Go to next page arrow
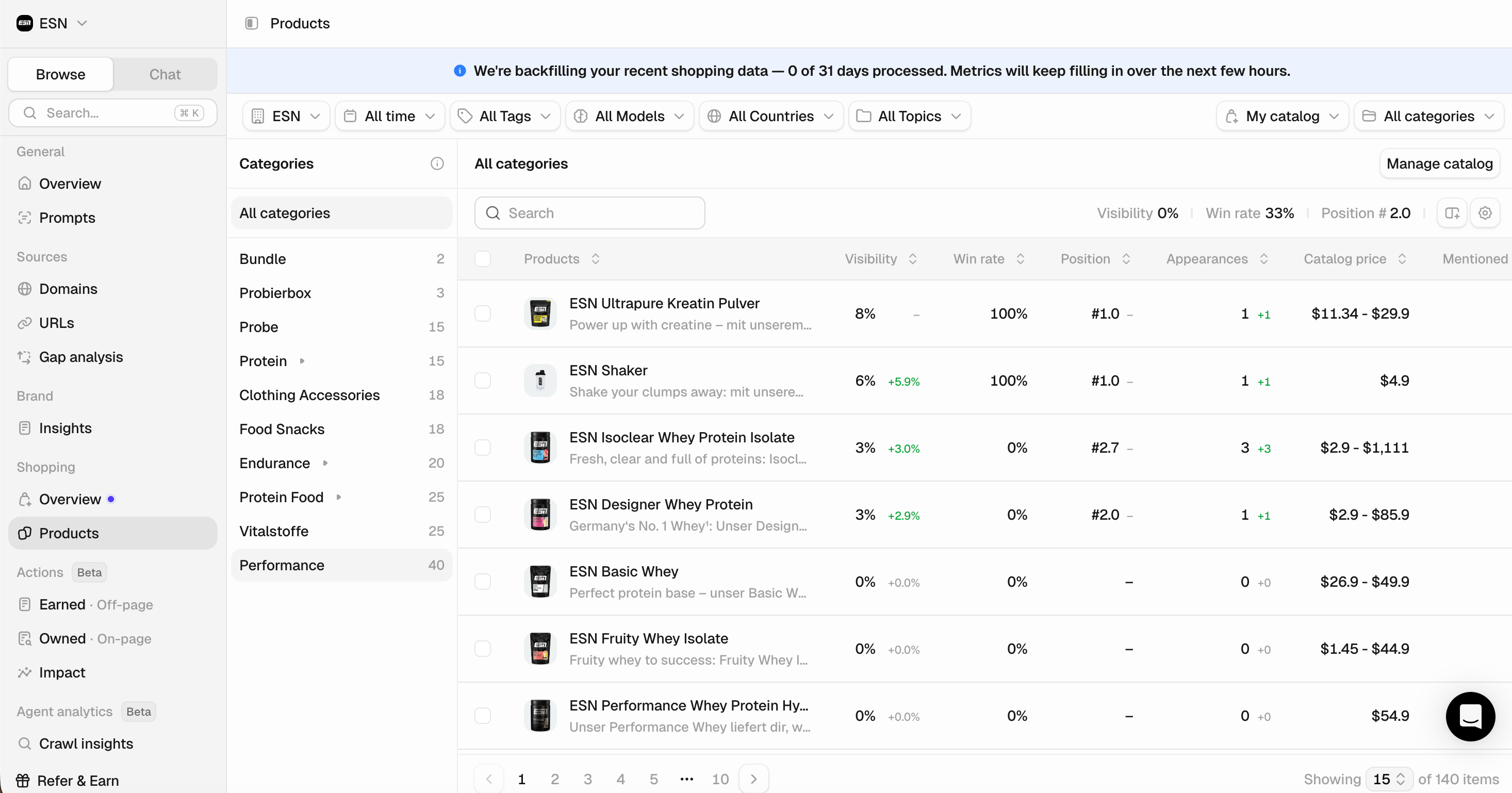Image resolution: width=1512 pixels, height=793 pixels. (754, 779)
